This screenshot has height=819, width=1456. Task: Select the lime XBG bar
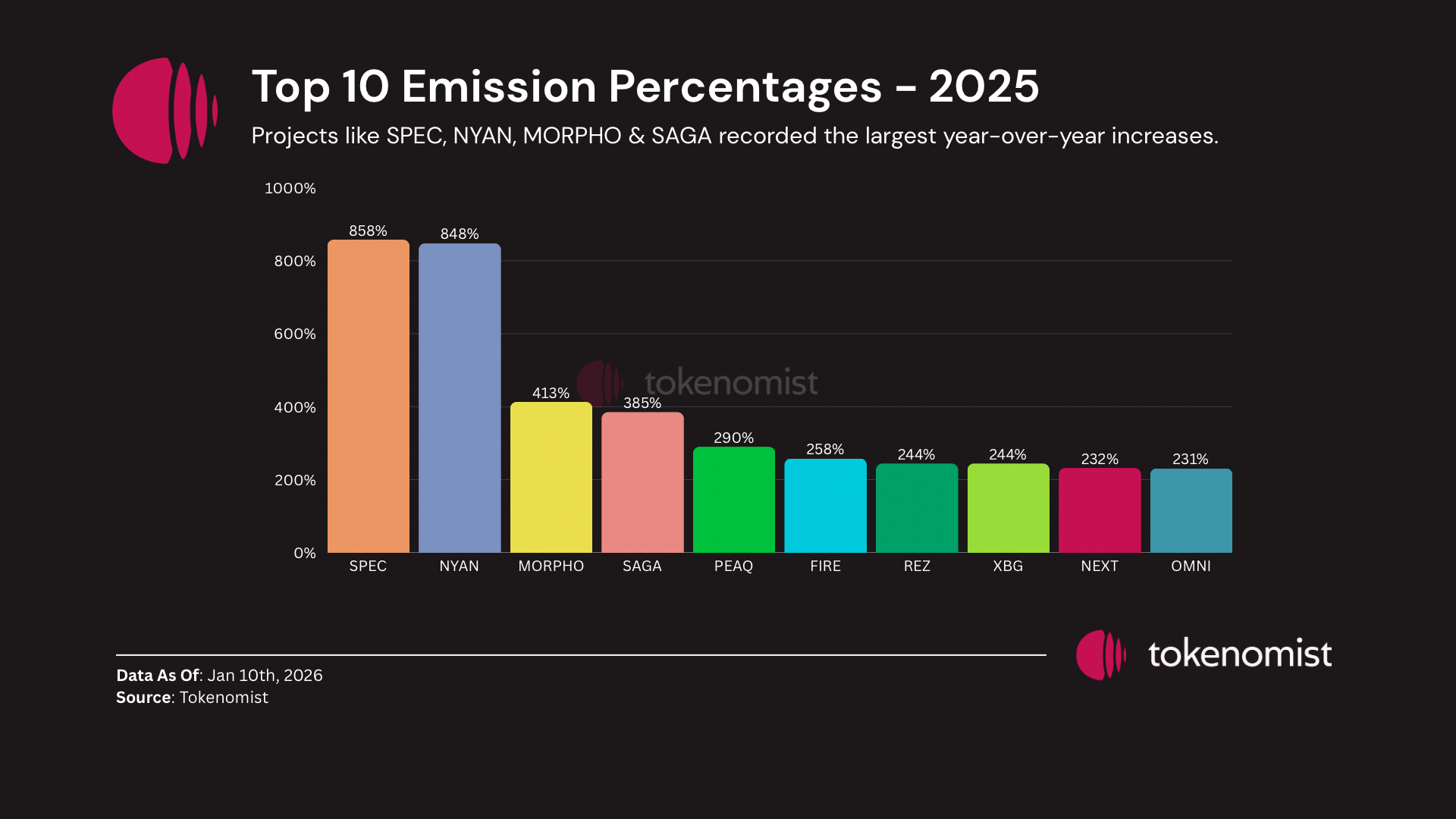pyautogui.click(x=1008, y=508)
